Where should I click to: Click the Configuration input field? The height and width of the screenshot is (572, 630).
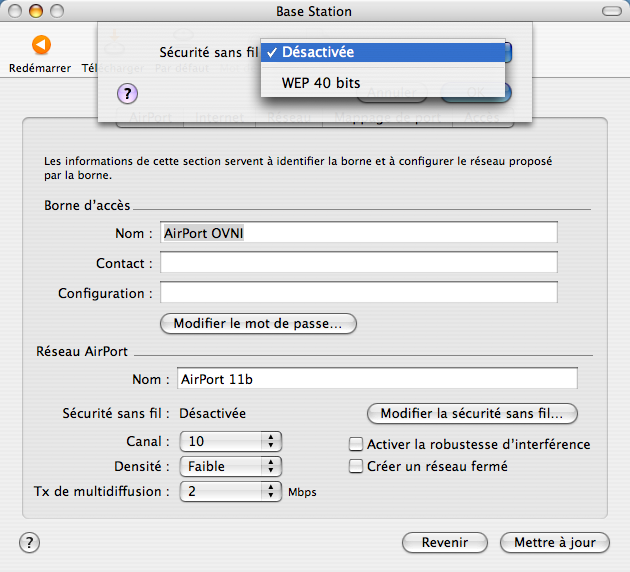(x=359, y=292)
